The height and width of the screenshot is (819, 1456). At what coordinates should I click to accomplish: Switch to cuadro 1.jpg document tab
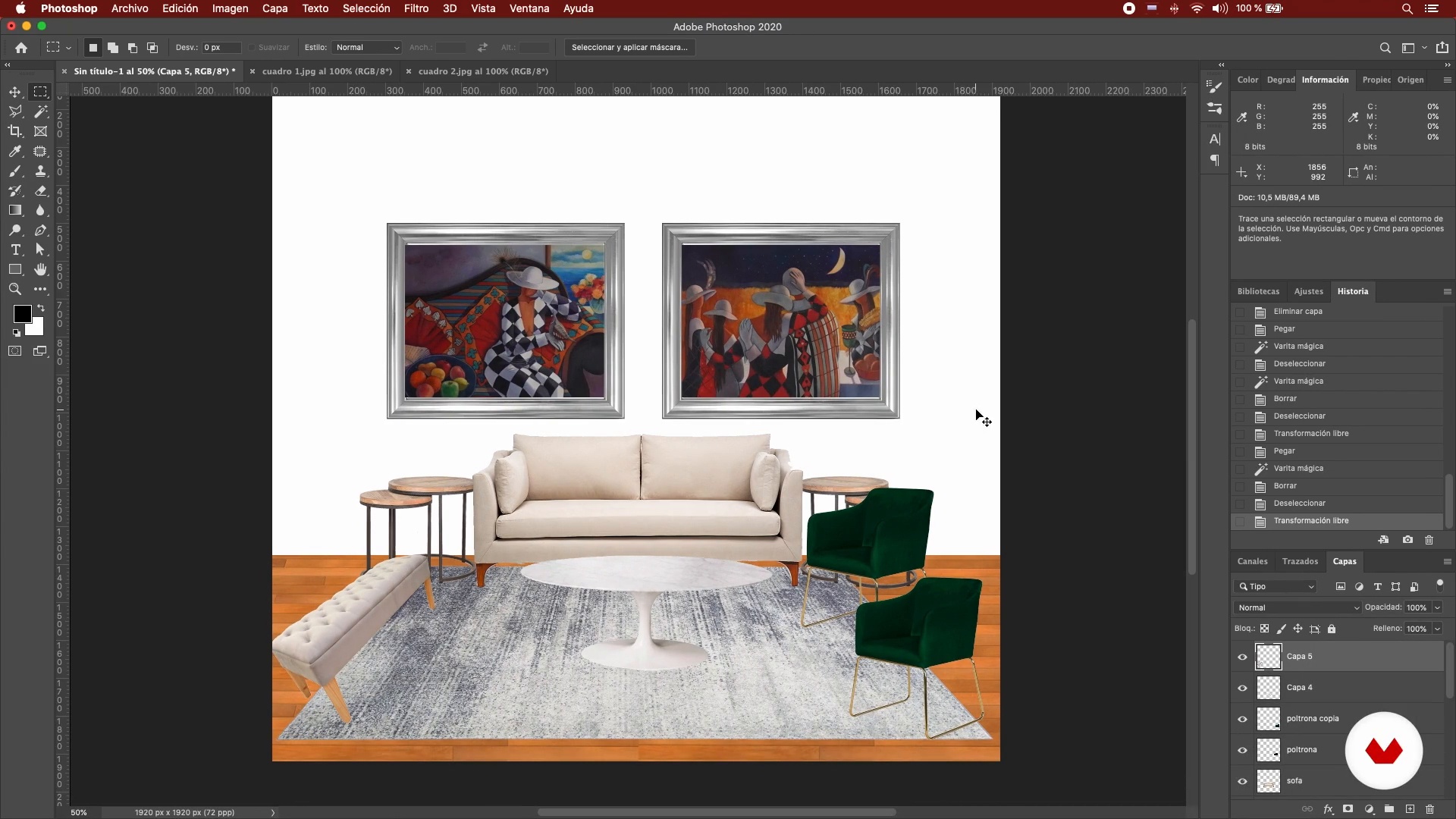pyautogui.click(x=327, y=71)
